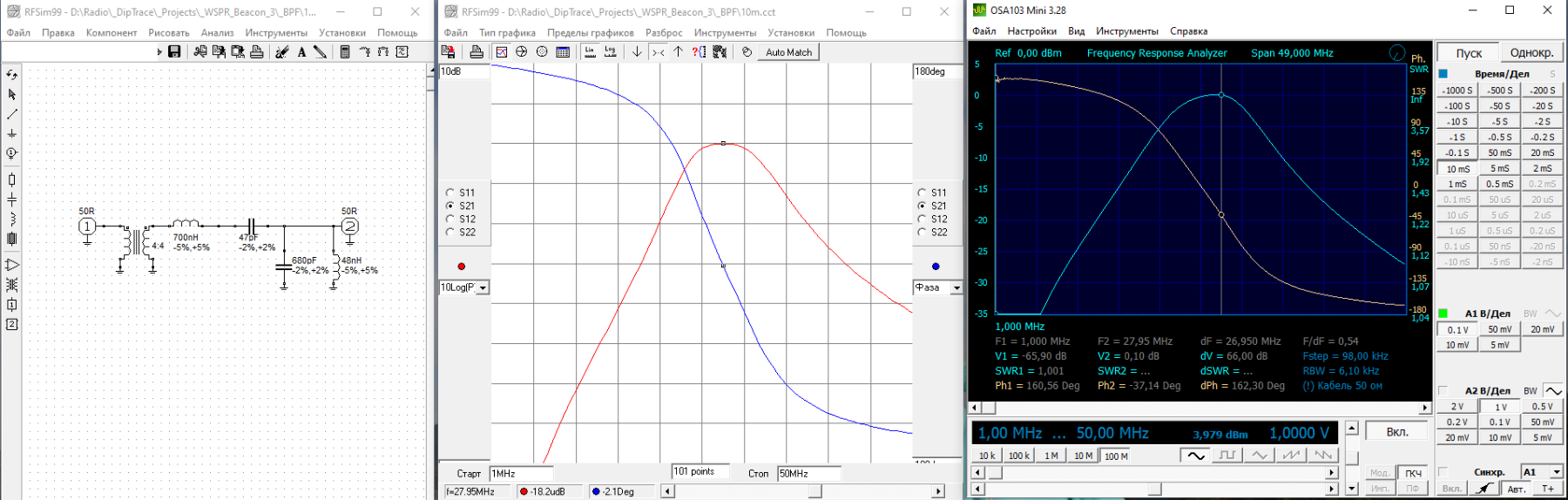Select right S11 radio button
Viewport: 1568px width, 500px height.
922,193
